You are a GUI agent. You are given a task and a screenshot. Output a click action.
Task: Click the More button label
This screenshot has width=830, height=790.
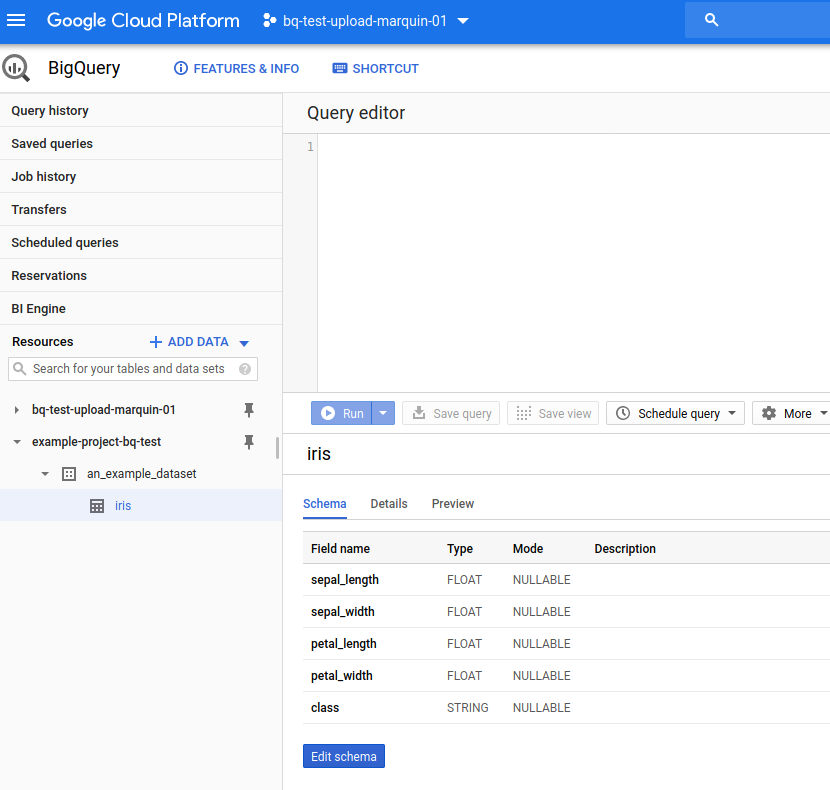click(798, 414)
